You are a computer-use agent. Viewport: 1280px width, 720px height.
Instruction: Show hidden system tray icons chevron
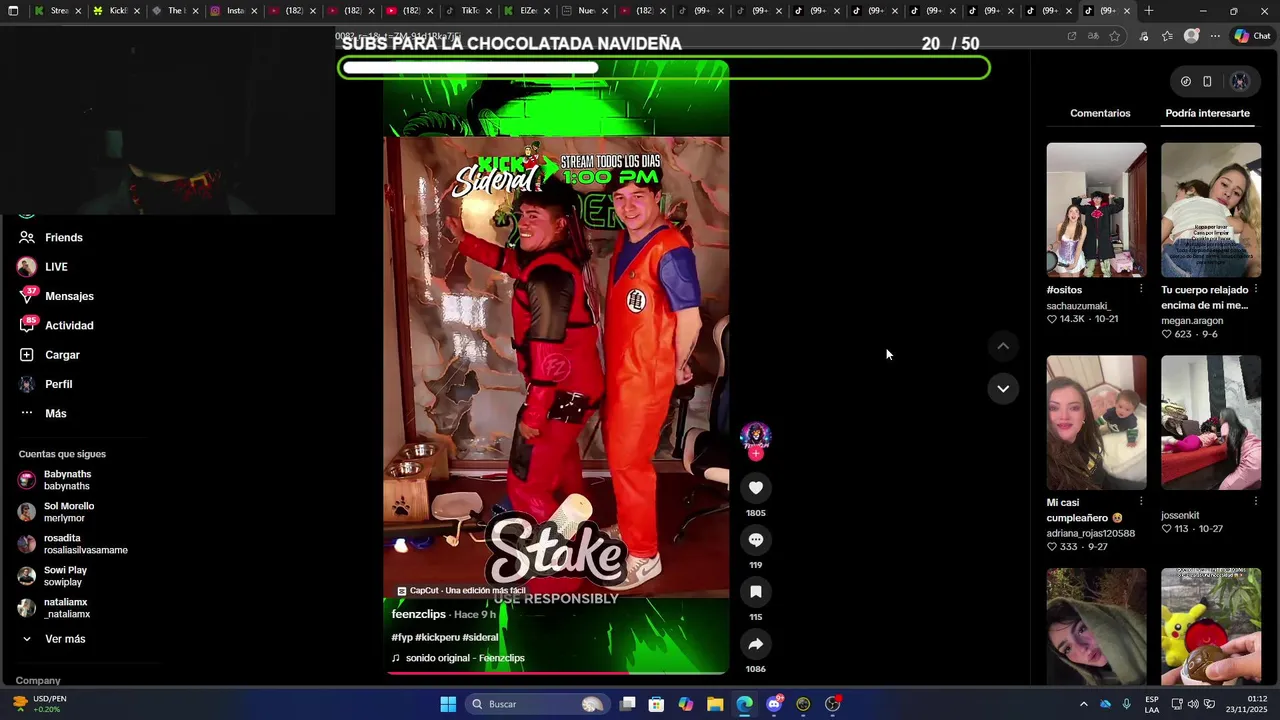pyautogui.click(x=1083, y=704)
